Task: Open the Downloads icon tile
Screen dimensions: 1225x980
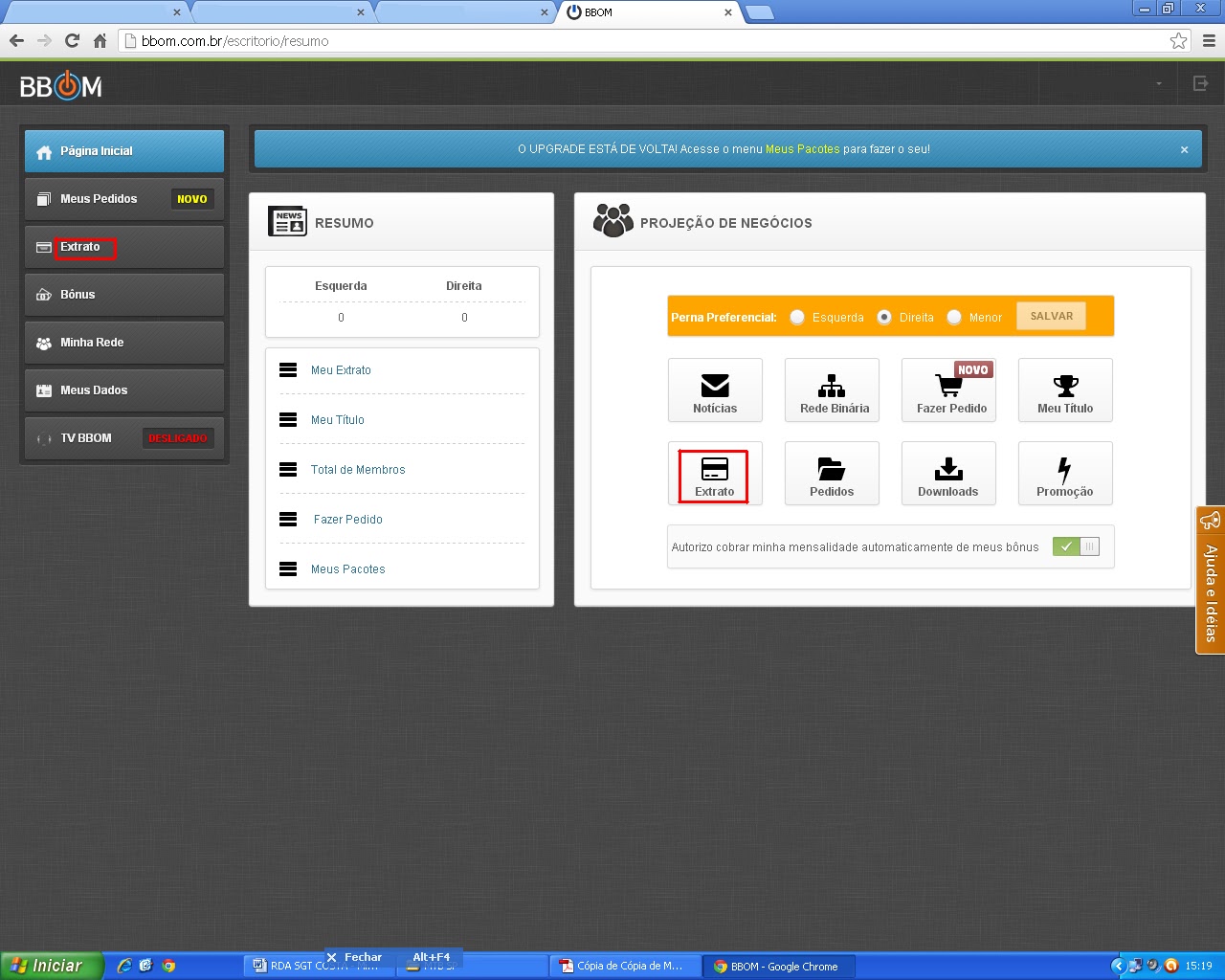Action: pyautogui.click(x=948, y=474)
